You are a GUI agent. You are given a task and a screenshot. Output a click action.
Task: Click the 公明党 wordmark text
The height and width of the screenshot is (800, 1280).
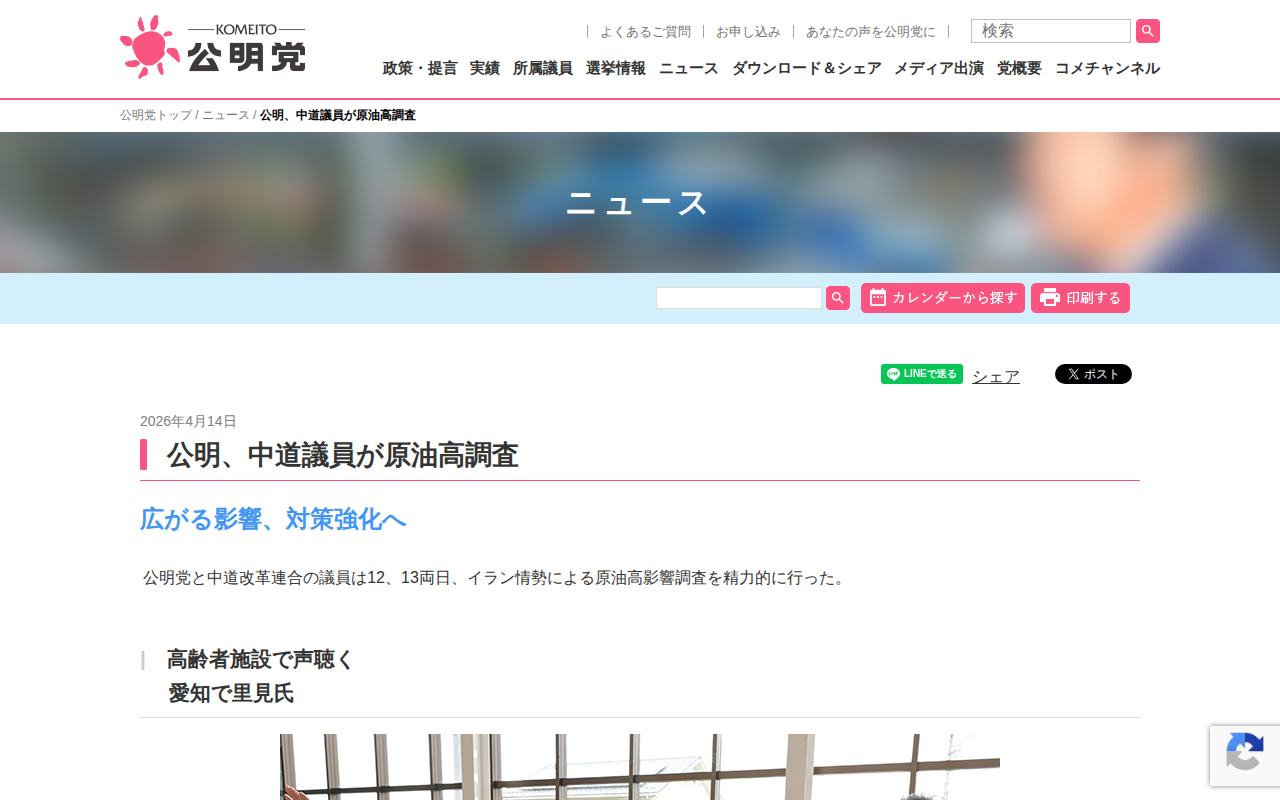[246, 56]
